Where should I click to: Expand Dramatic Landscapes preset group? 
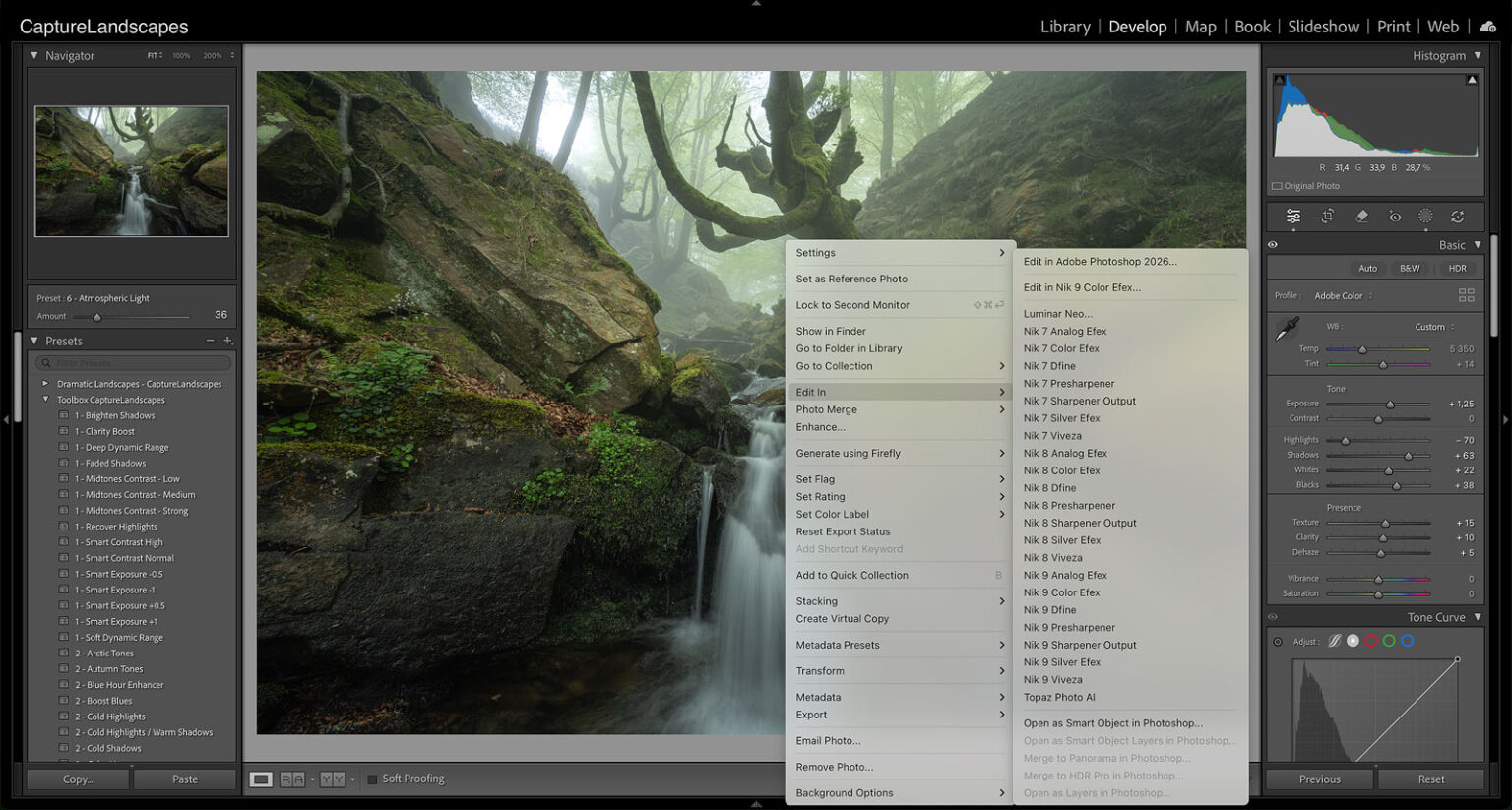pos(45,384)
